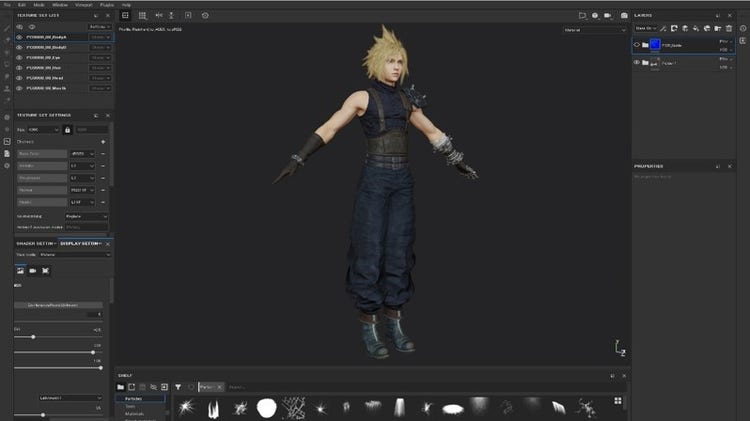Select the paint brush tool in left toolbar
750x421 pixels.
[7, 28]
